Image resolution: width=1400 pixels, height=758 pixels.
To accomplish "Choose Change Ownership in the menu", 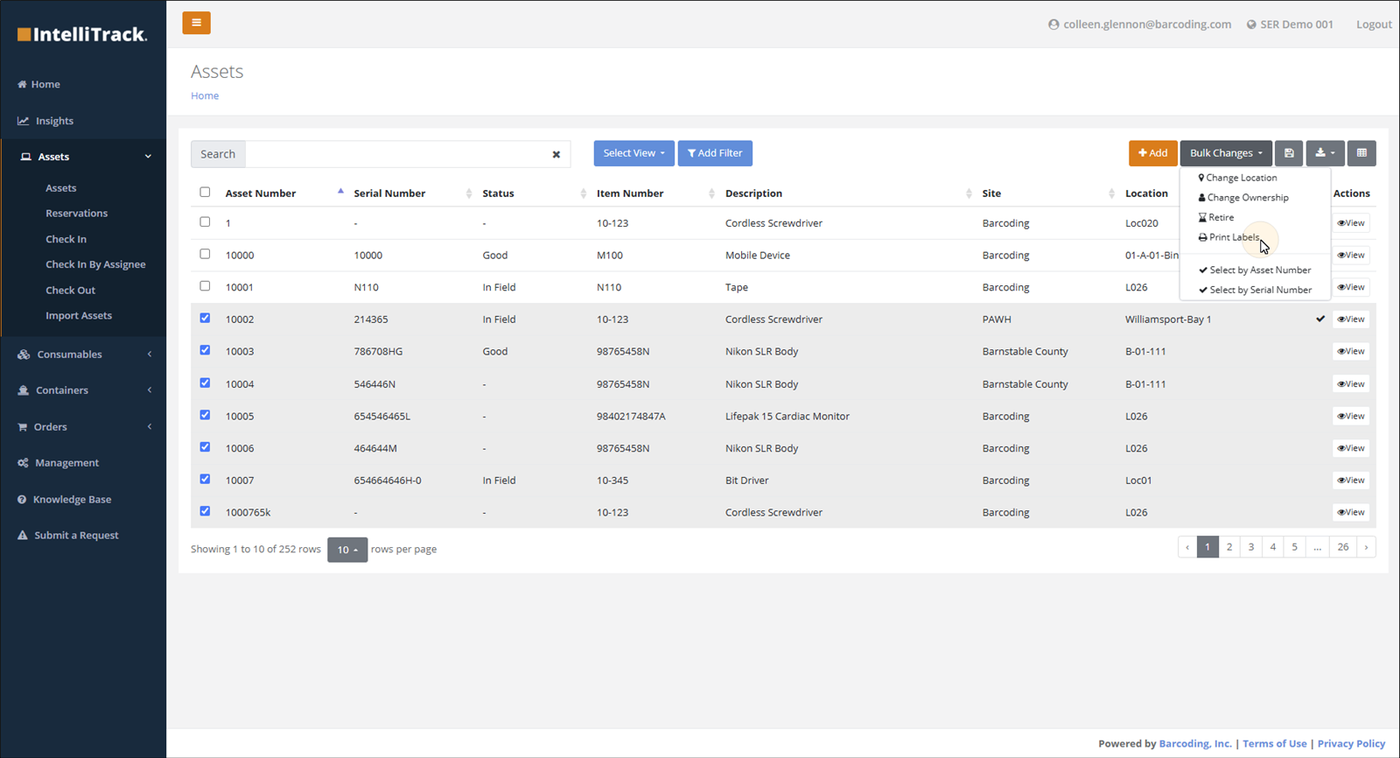I will click(1243, 197).
